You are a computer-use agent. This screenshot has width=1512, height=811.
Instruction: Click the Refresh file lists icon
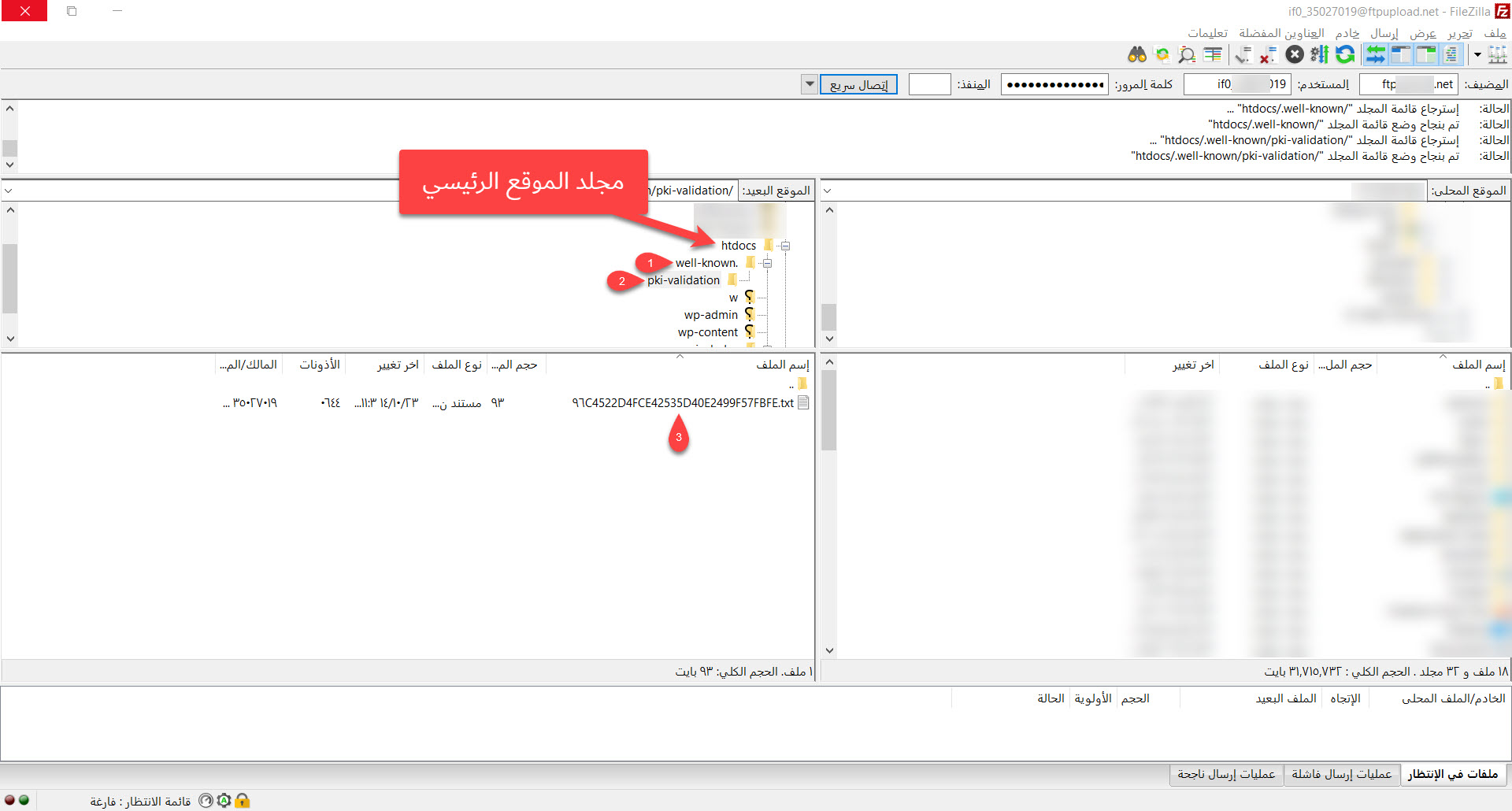pyautogui.click(x=1346, y=54)
